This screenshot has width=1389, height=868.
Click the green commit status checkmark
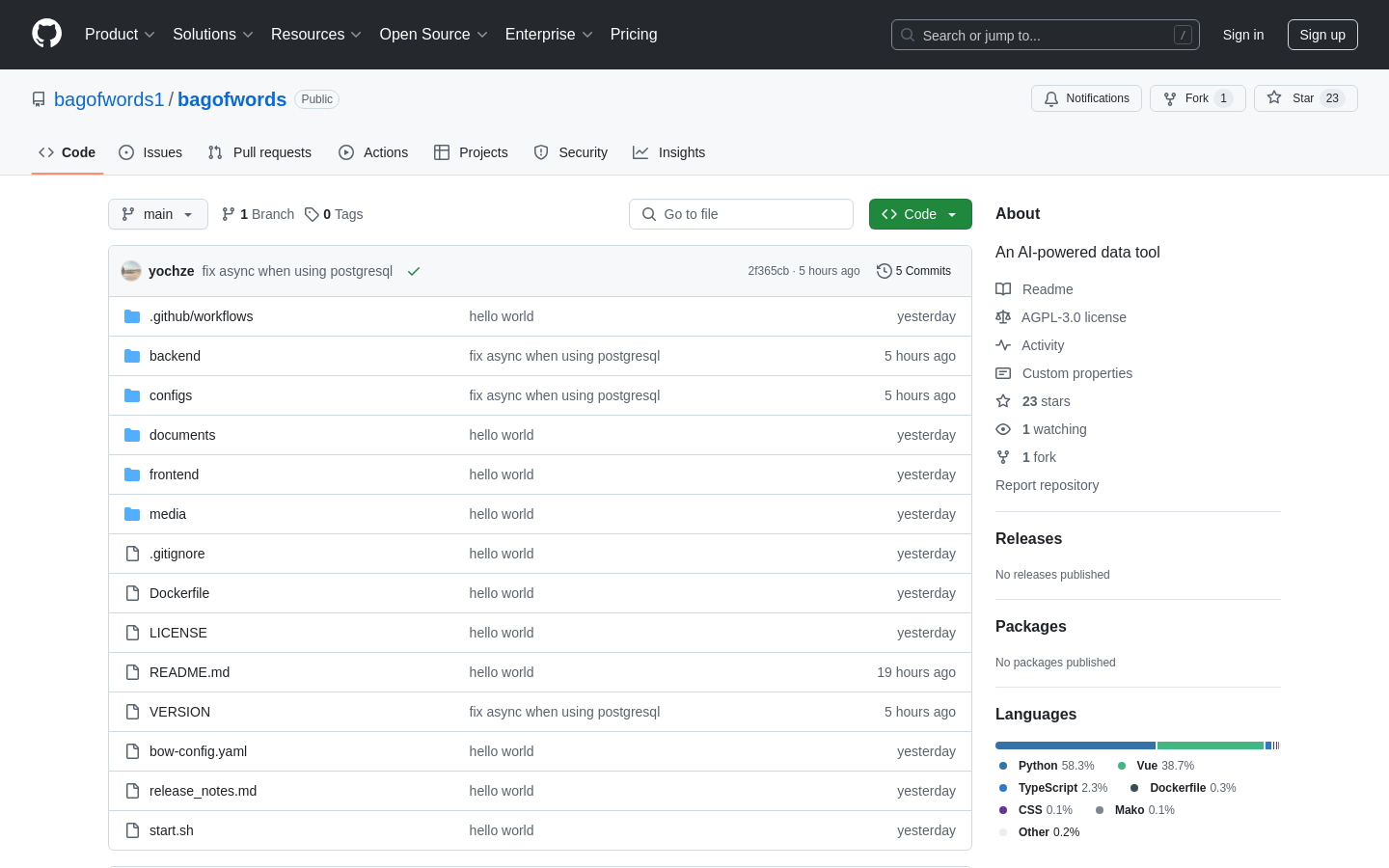414,271
